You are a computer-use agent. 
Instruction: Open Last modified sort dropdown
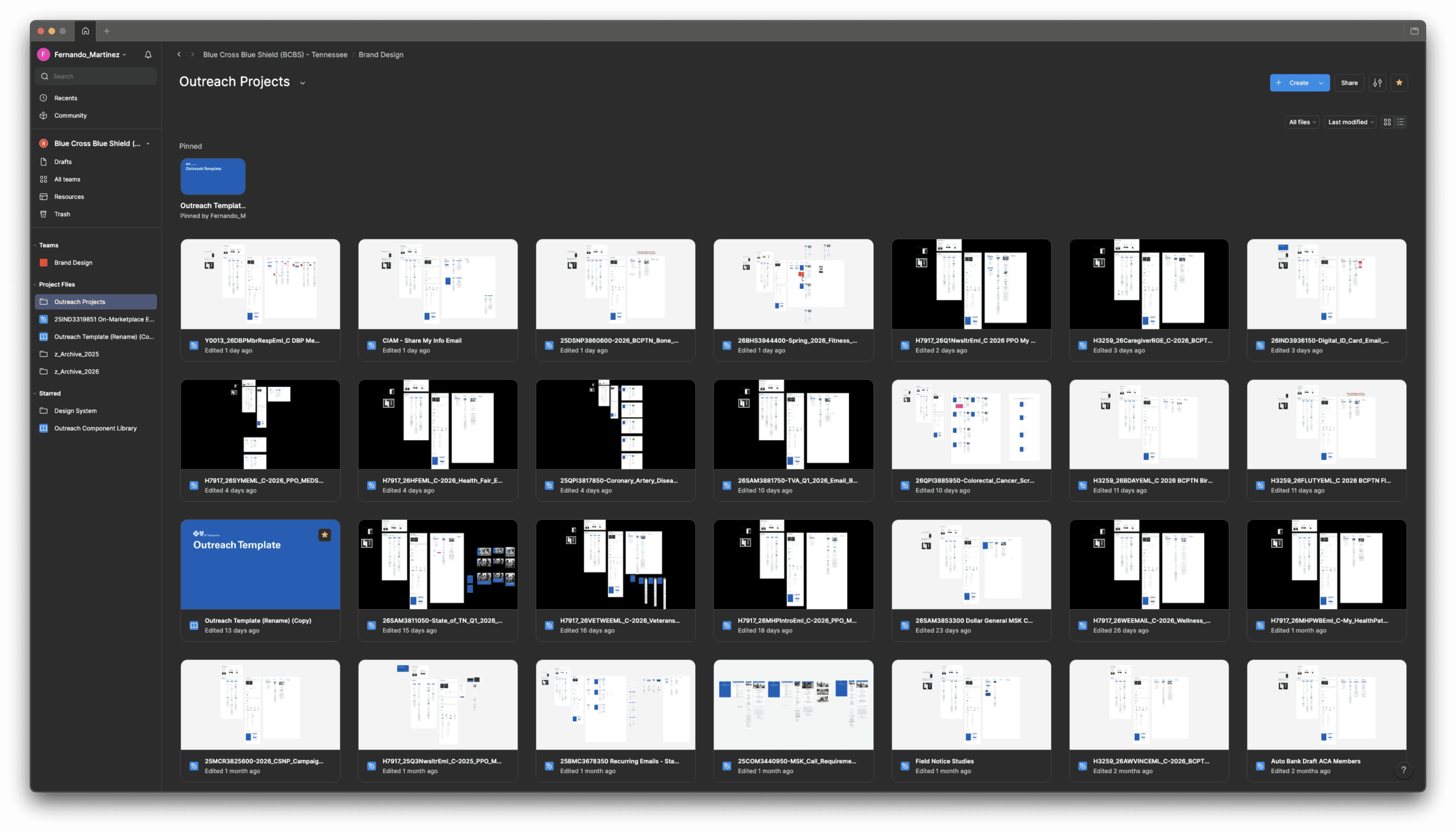[x=1350, y=122]
